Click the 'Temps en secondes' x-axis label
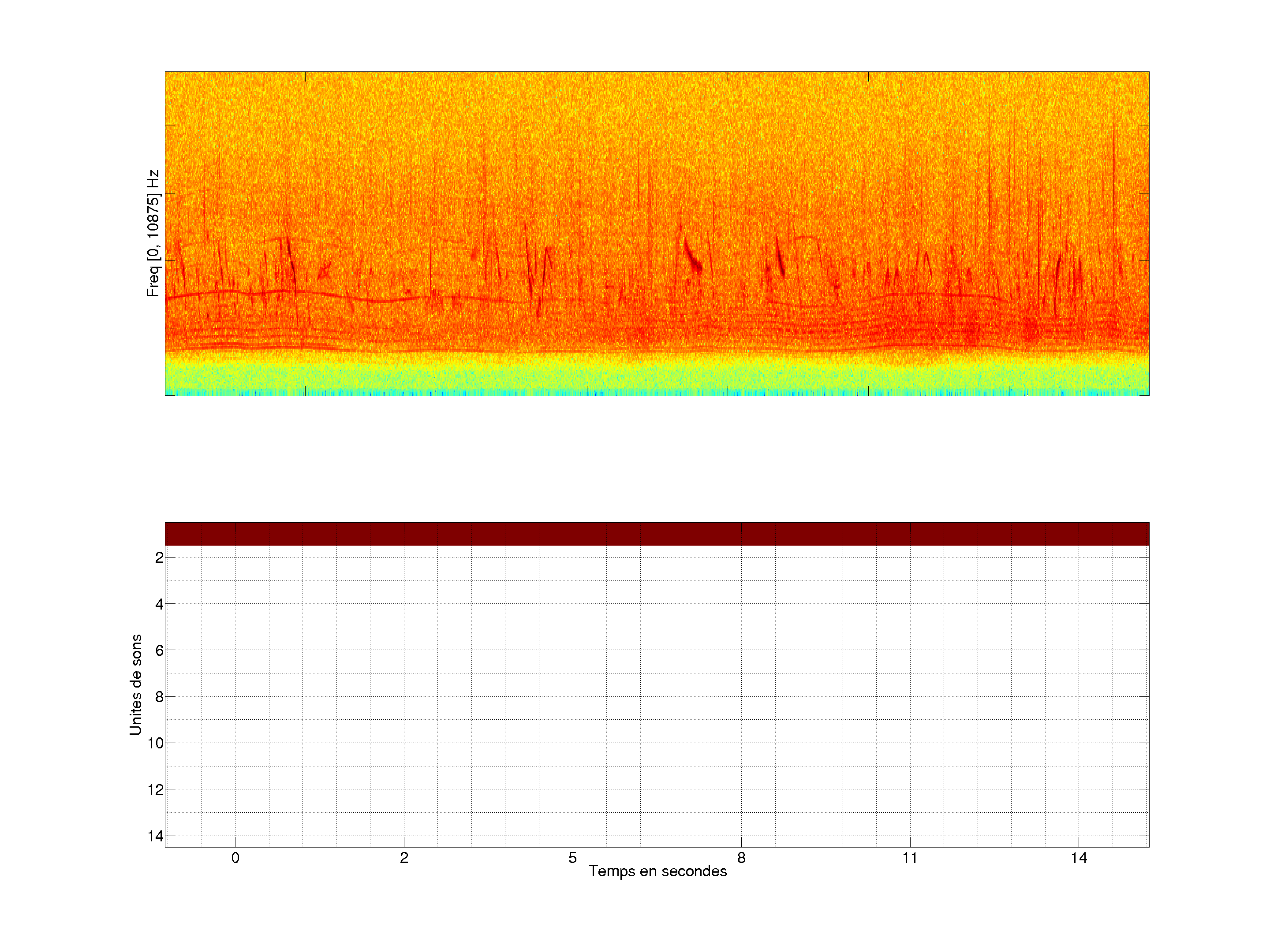Screen dimensions: 1270x952 [657, 871]
